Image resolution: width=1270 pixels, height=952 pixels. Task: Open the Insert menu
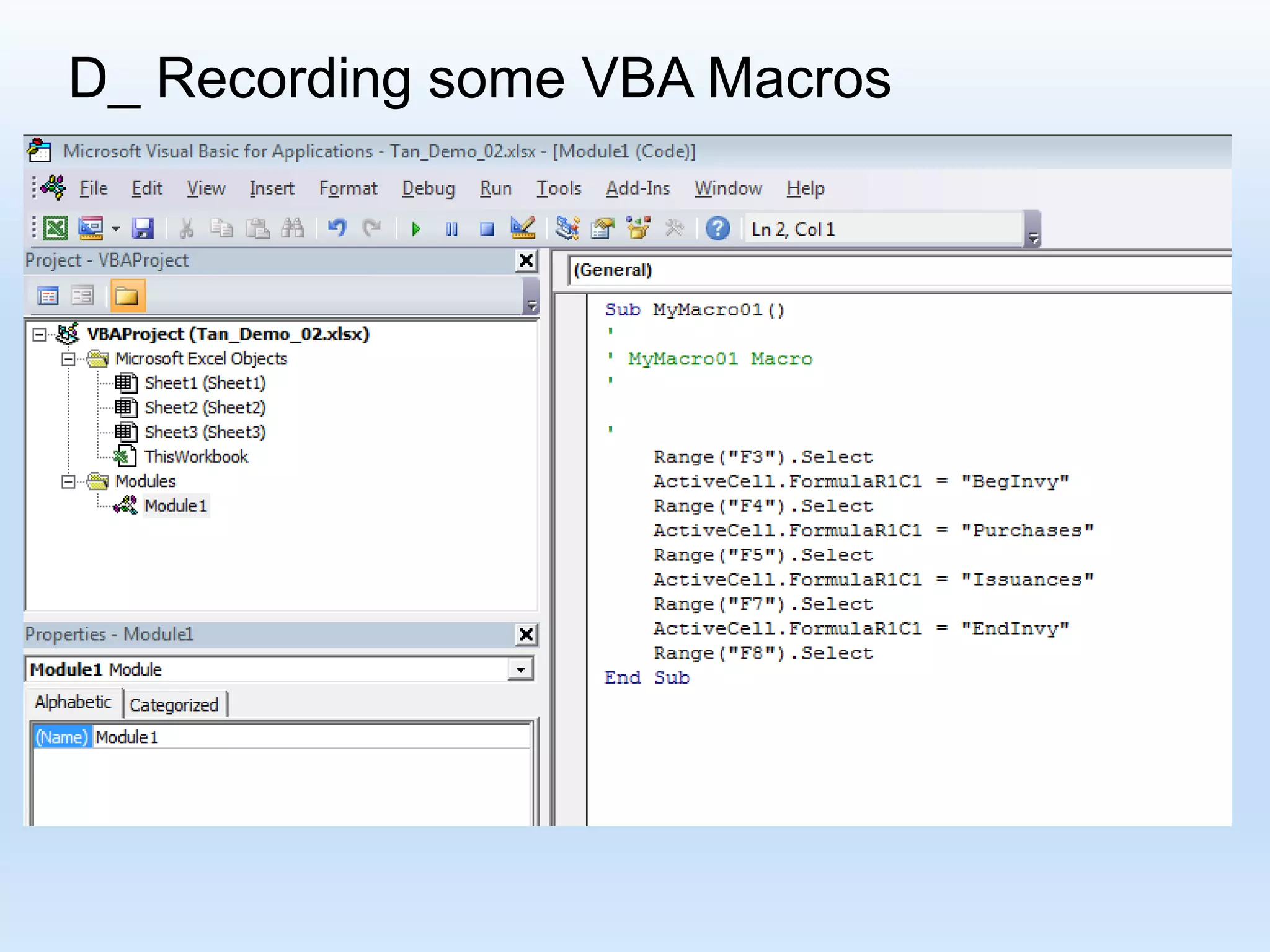coord(272,188)
